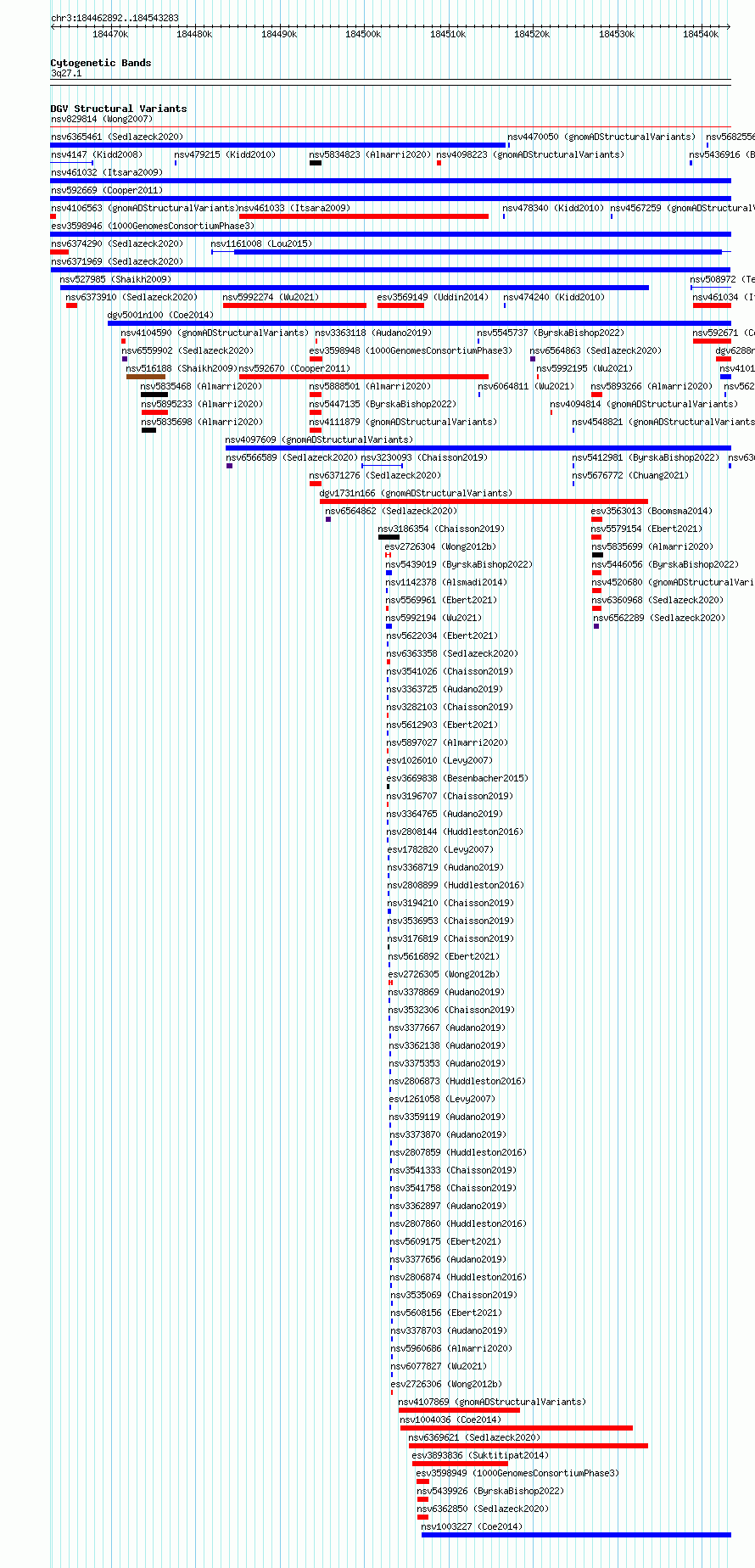Click the nsv3186354 (Chaisson2019) label
This screenshot has height=1568, width=755.
[441, 529]
